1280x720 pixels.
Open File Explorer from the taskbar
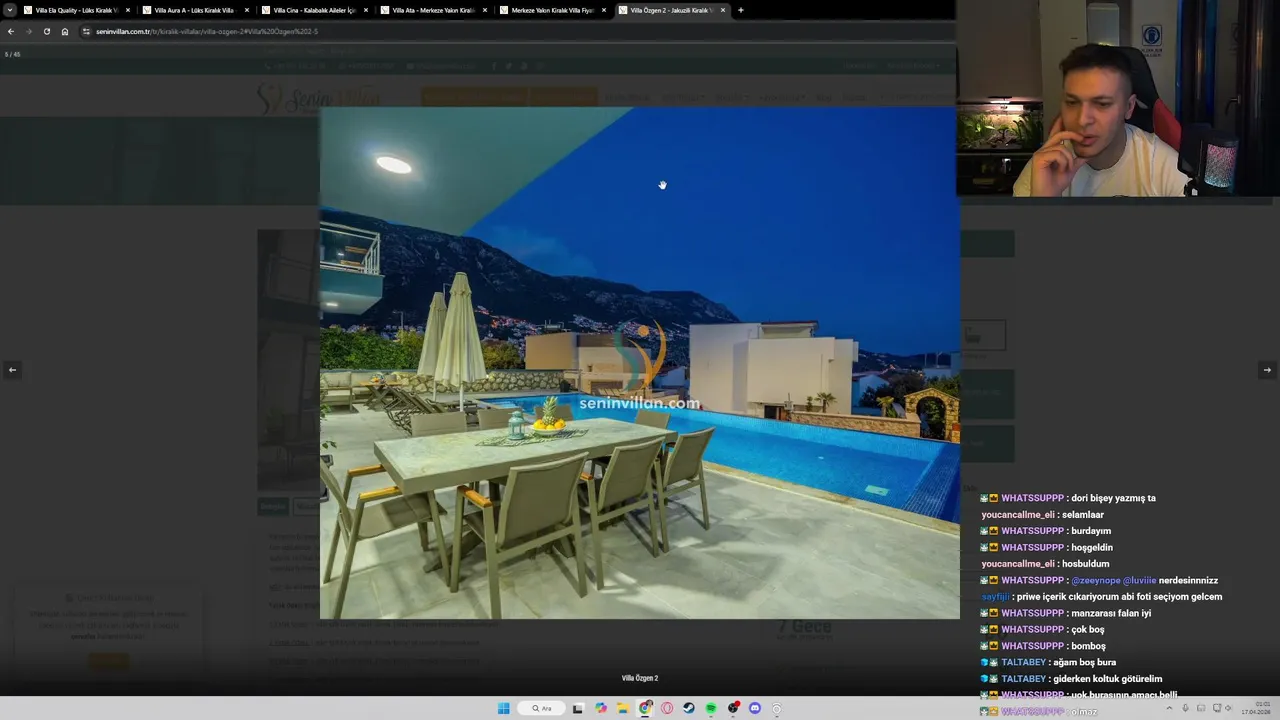click(x=623, y=709)
